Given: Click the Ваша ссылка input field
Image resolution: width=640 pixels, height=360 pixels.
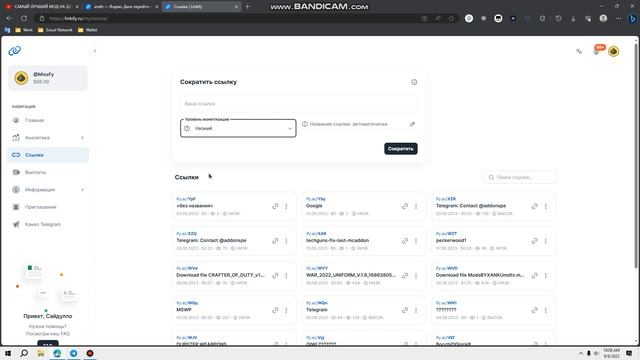Looking at the screenshot, I should coord(299,104).
